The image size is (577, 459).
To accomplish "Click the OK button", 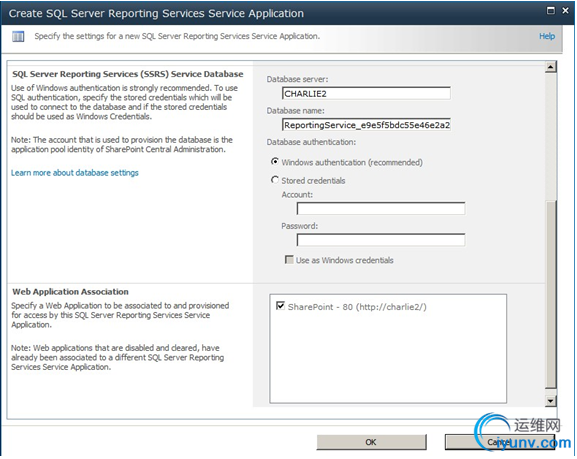I will [x=371, y=442].
